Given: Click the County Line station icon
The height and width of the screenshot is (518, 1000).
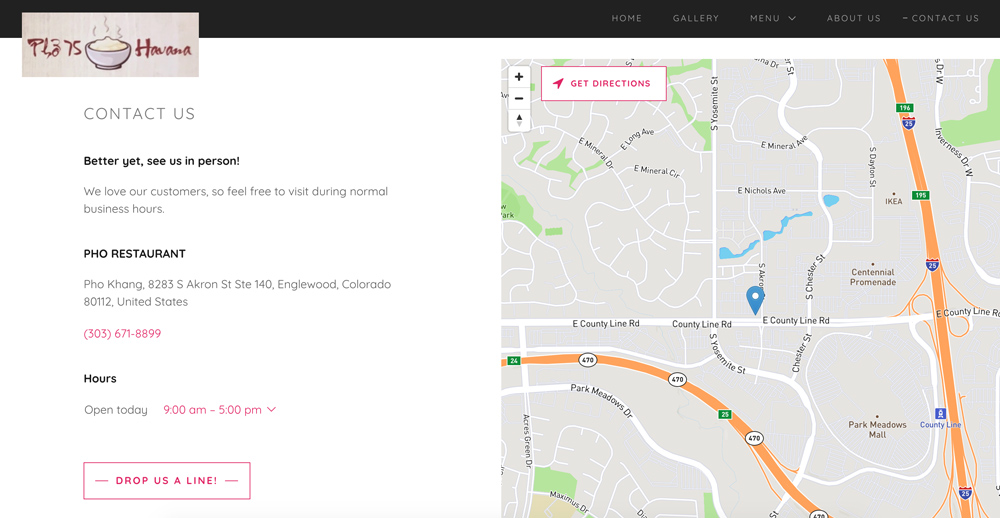Looking at the screenshot, I should click(x=939, y=413).
